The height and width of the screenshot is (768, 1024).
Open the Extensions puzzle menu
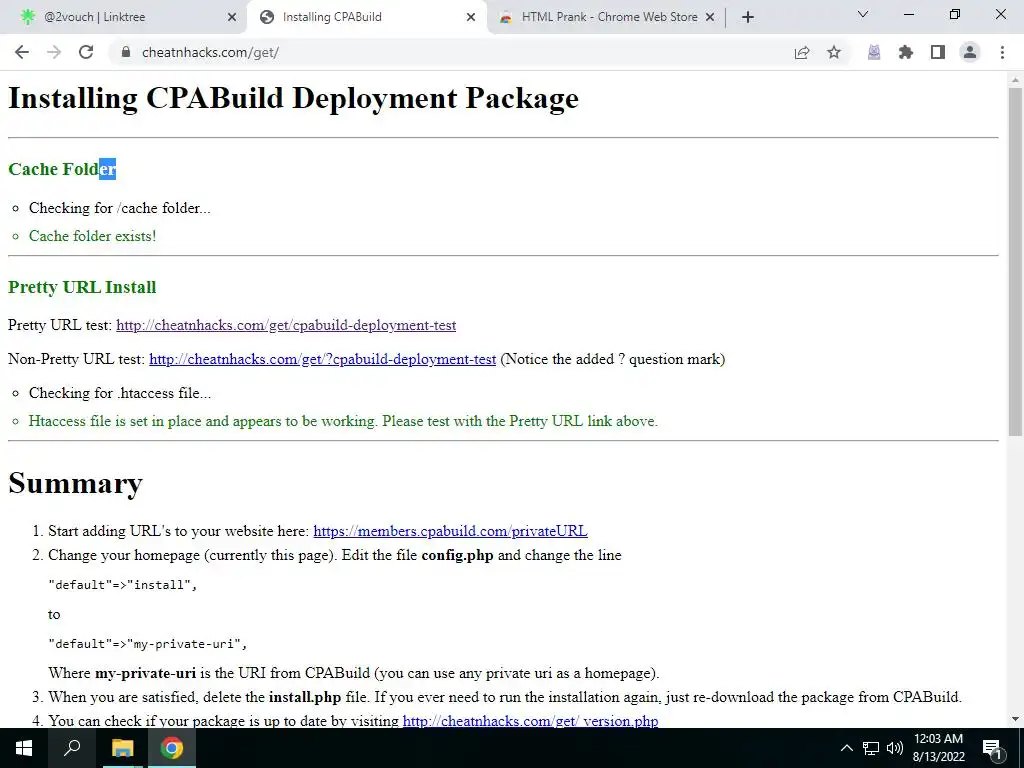(906, 52)
